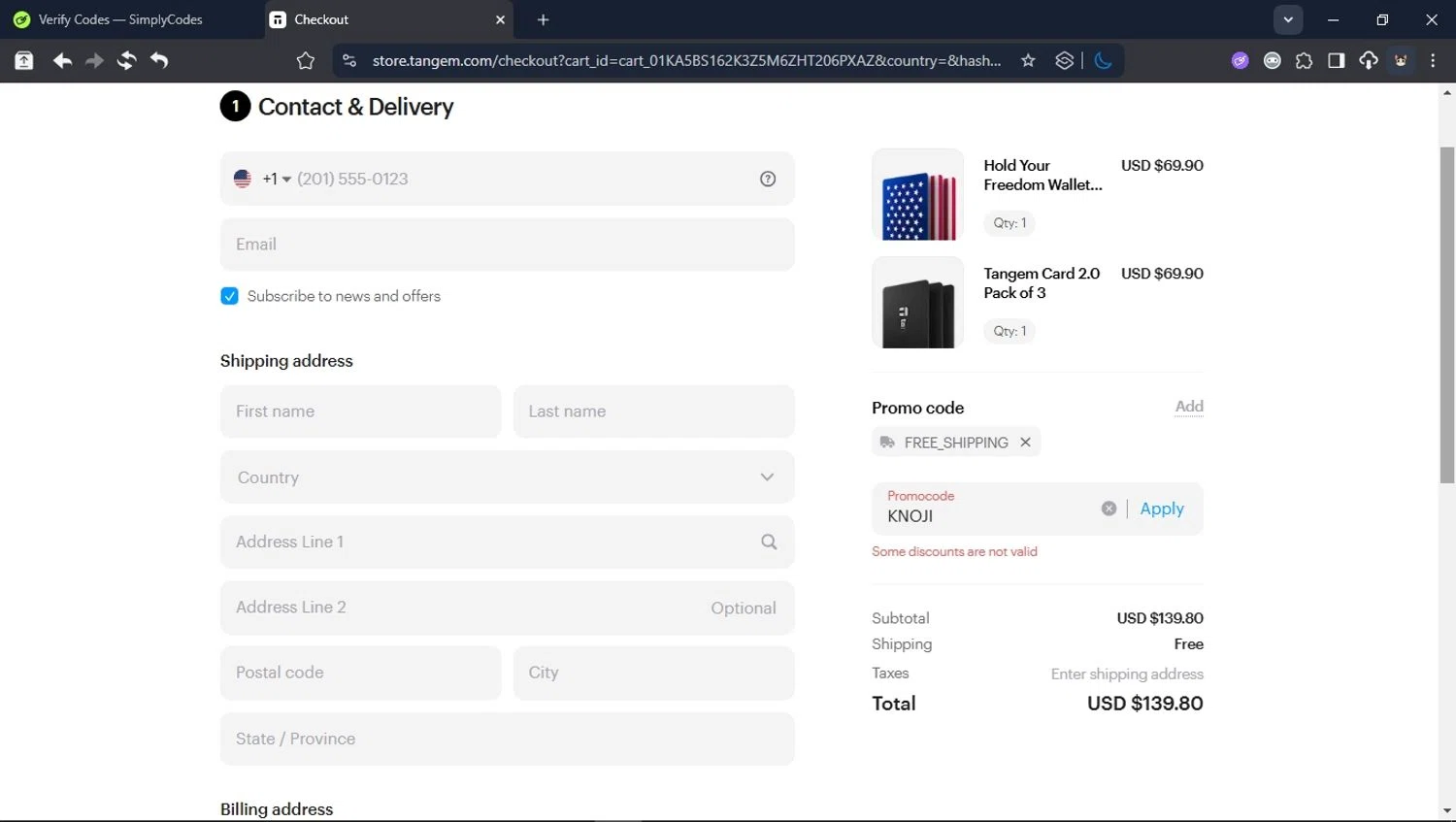The image size is (1456, 822).
Task: Open the phone number help icon
Action: click(x=768, y=179)
